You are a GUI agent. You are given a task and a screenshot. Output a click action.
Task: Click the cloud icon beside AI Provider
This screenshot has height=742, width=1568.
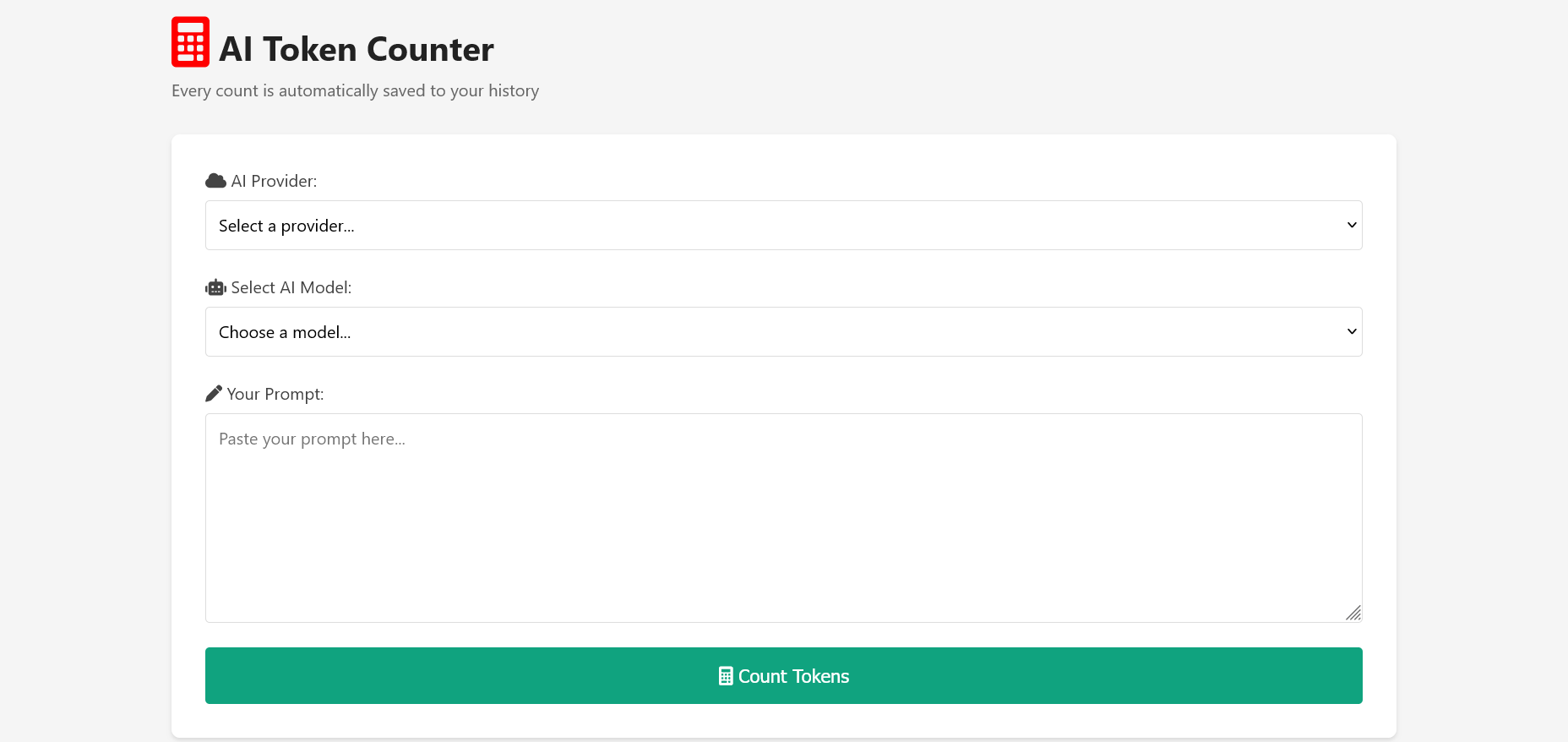click(215, 180)
